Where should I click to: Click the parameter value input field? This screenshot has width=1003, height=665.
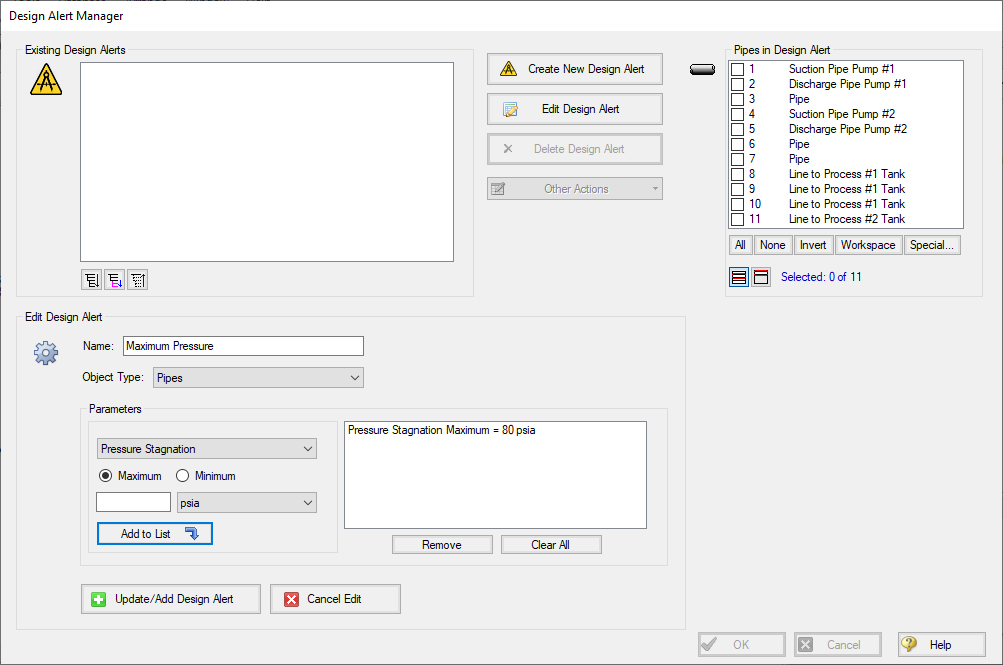[x=133, y=503]
